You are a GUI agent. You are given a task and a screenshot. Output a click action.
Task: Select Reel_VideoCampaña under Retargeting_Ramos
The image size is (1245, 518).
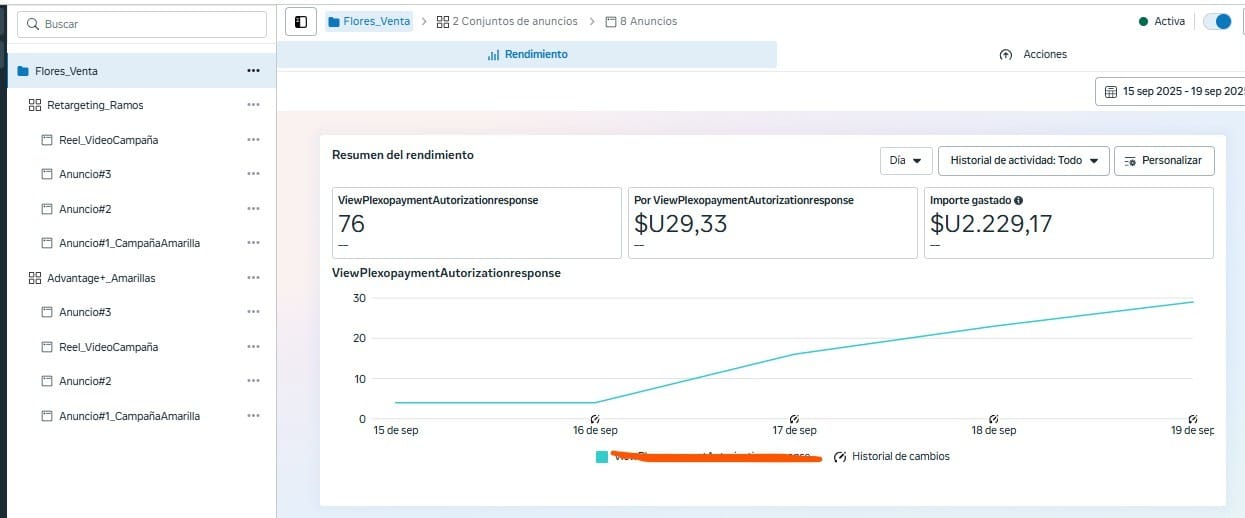pyautogui.click(x=108, y=140)
